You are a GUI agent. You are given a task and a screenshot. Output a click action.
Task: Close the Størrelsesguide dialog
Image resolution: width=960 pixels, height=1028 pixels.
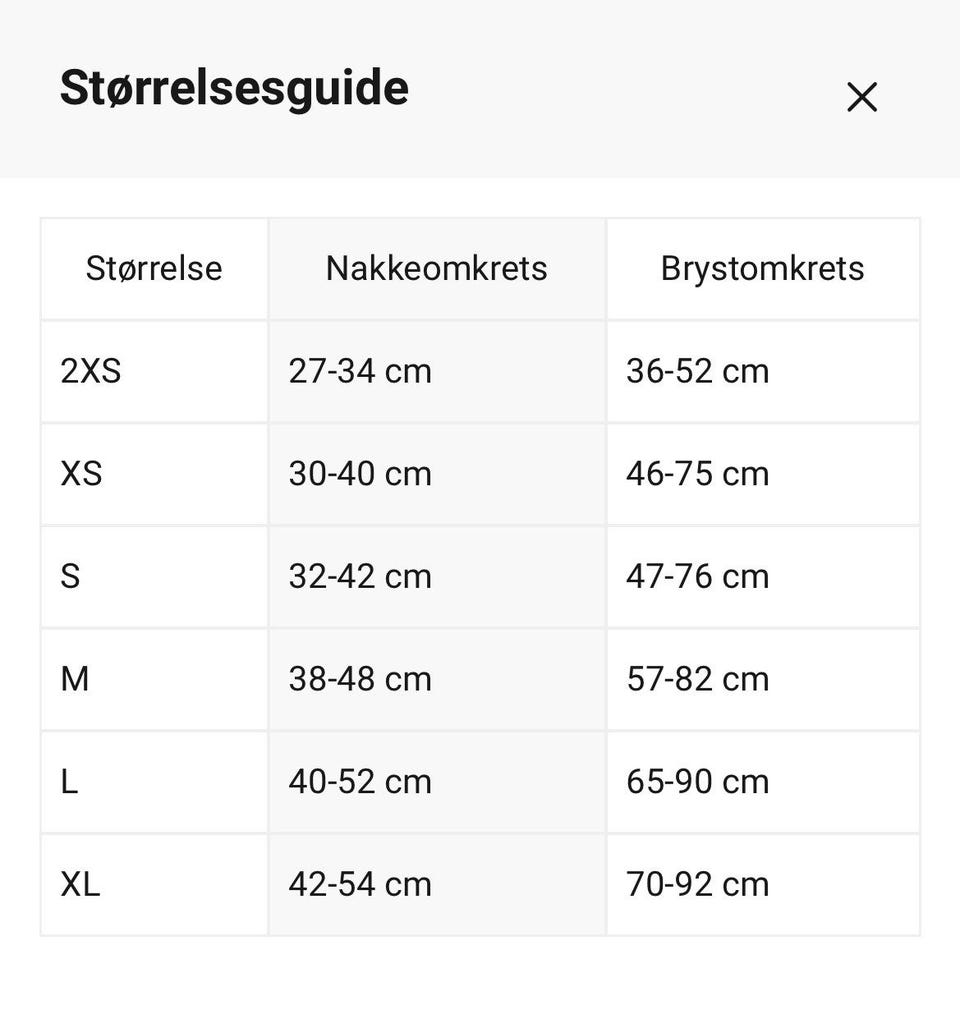coord(861,97)
